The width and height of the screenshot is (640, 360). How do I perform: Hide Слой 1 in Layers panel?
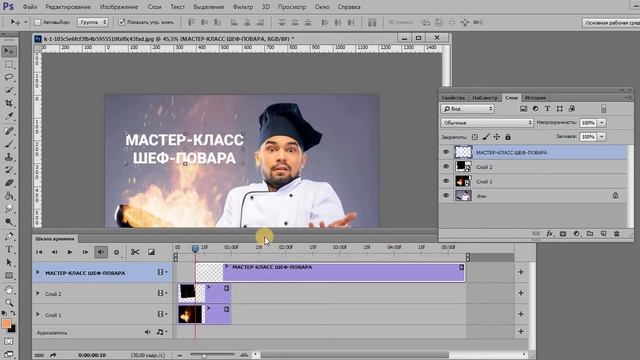click(x=446, y=181)
